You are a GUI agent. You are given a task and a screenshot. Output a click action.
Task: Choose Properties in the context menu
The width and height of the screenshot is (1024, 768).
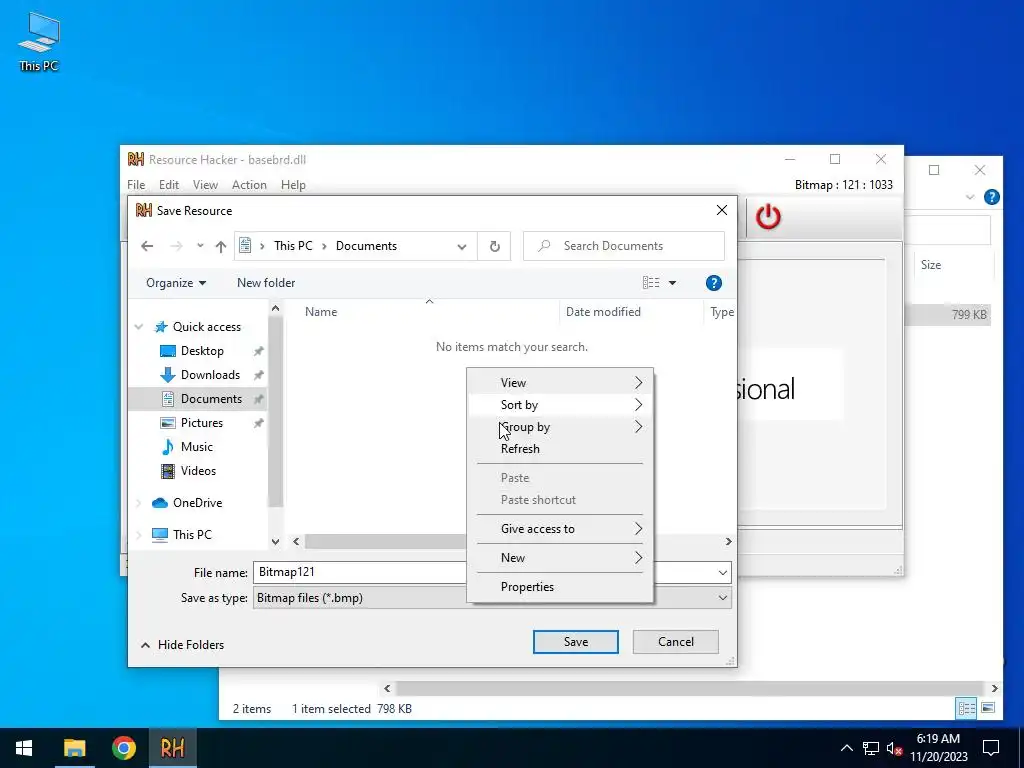point(561,586)
